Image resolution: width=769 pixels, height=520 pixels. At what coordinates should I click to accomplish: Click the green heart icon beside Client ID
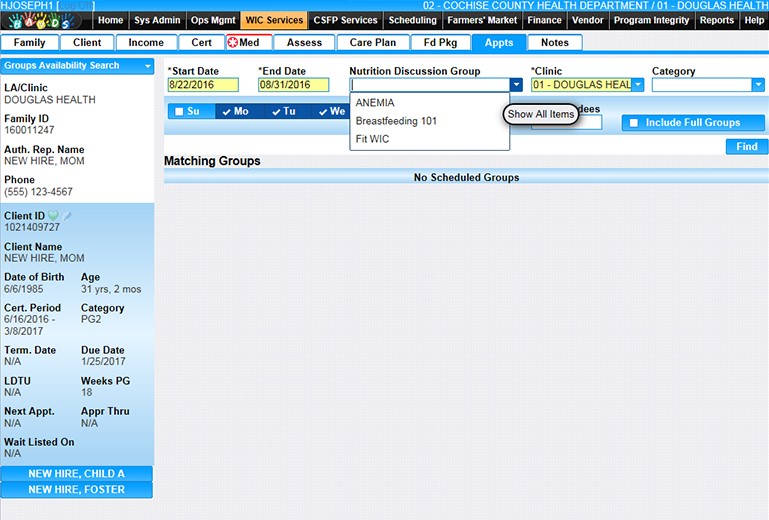coord(53,216)
